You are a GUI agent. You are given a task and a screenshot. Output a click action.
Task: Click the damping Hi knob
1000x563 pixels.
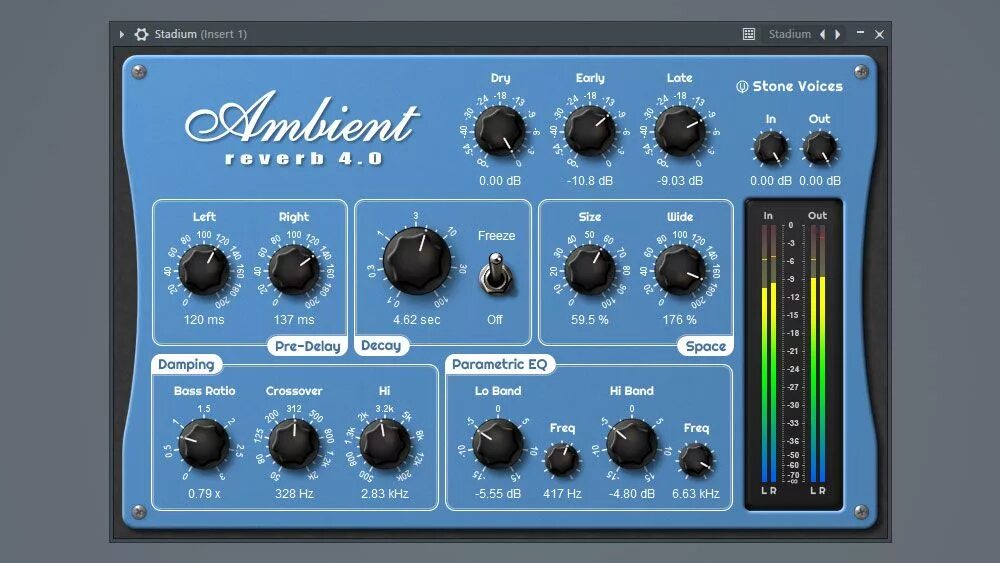(385, 444)
